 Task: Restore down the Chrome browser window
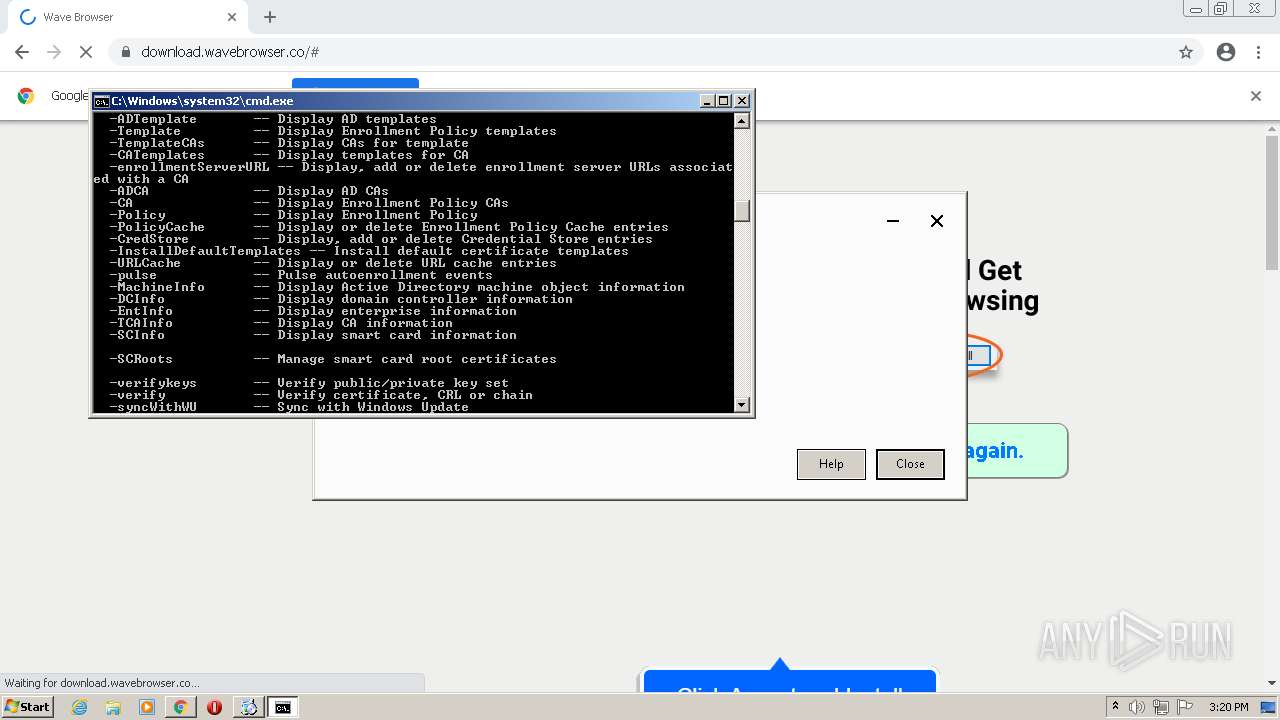(1221, 9)
